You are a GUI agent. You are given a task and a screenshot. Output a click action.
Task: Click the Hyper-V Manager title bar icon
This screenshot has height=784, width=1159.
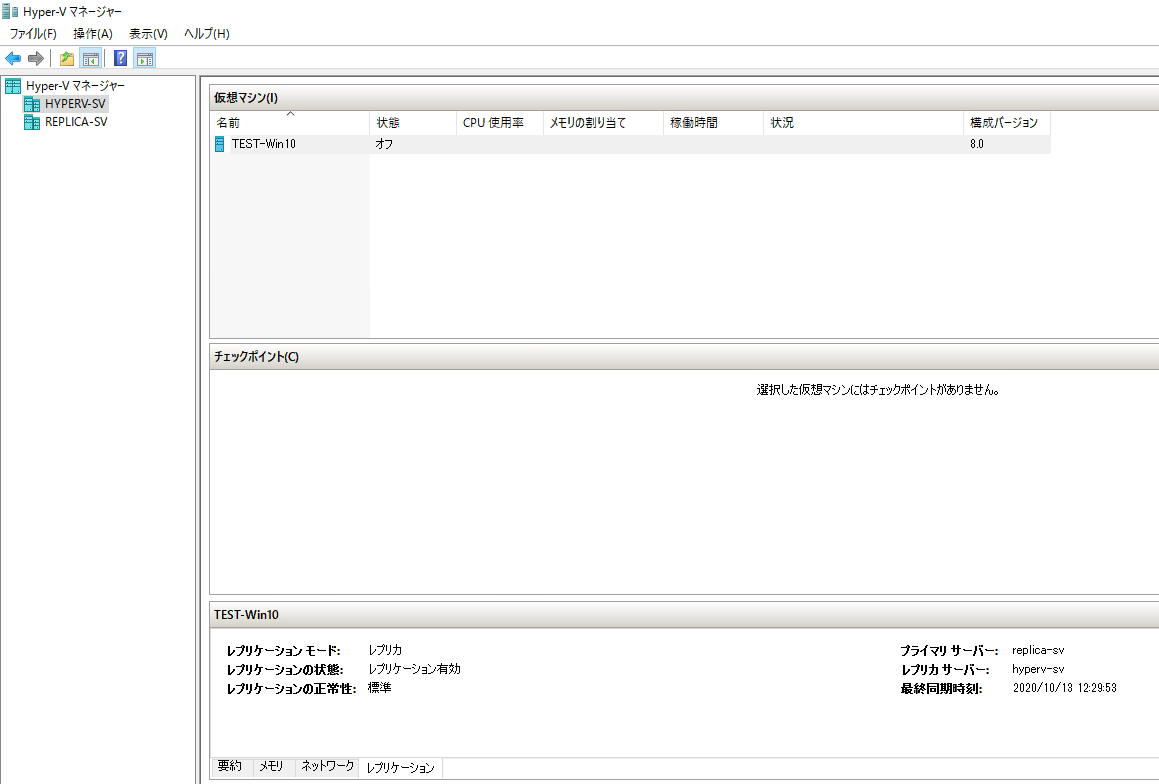pos(10,11)
